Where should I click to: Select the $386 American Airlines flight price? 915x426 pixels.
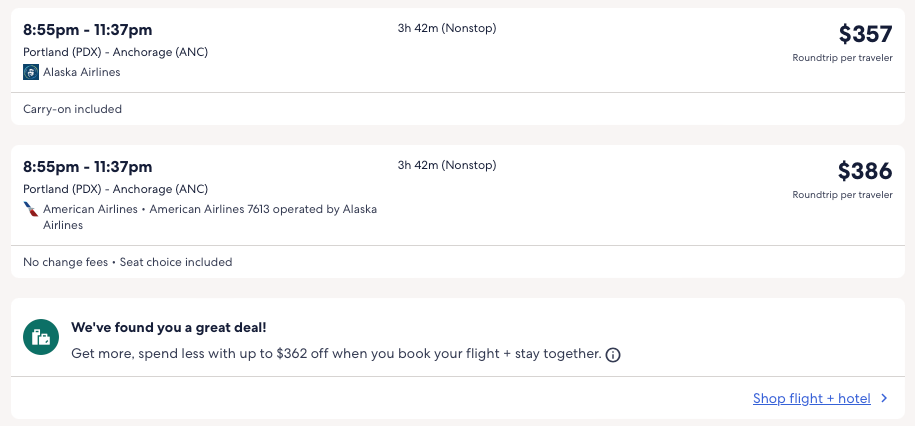(x=864, y=171)
